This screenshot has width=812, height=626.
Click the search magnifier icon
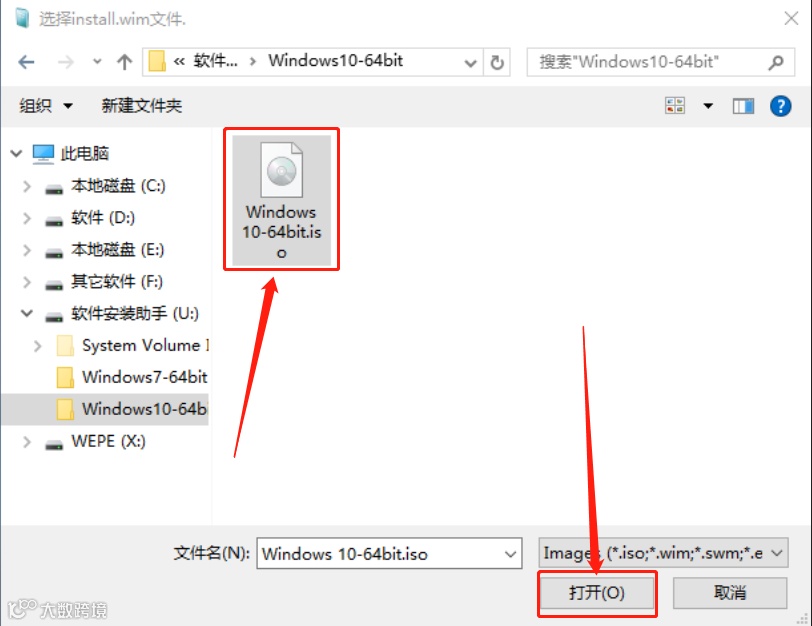coord(776,63)
